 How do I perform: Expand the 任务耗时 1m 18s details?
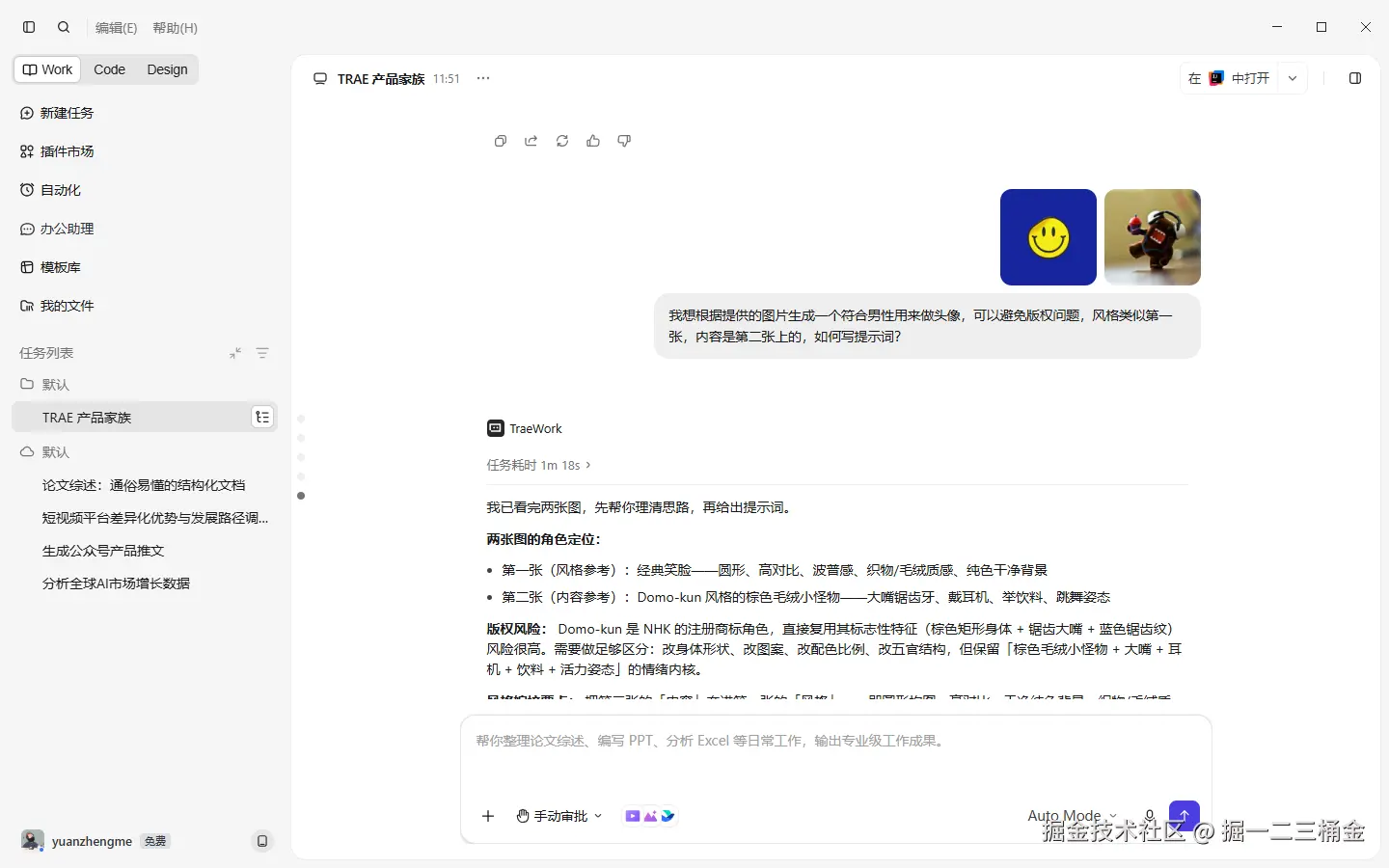(x=539, y=465)
